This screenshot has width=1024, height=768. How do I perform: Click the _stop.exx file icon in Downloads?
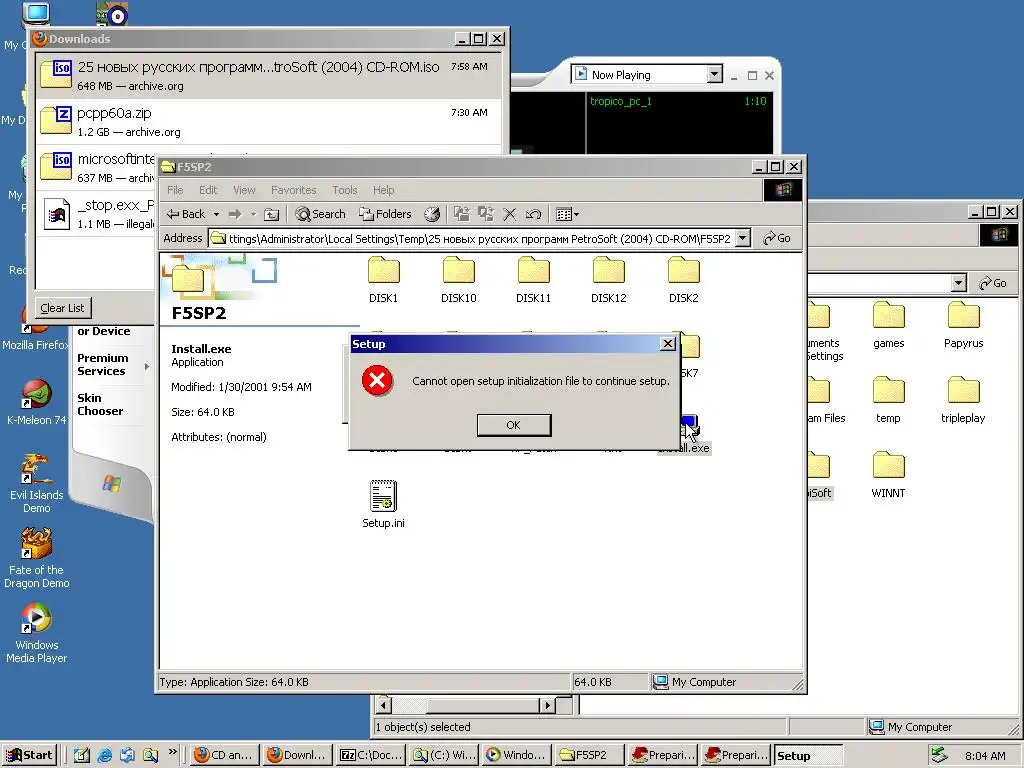57,214
